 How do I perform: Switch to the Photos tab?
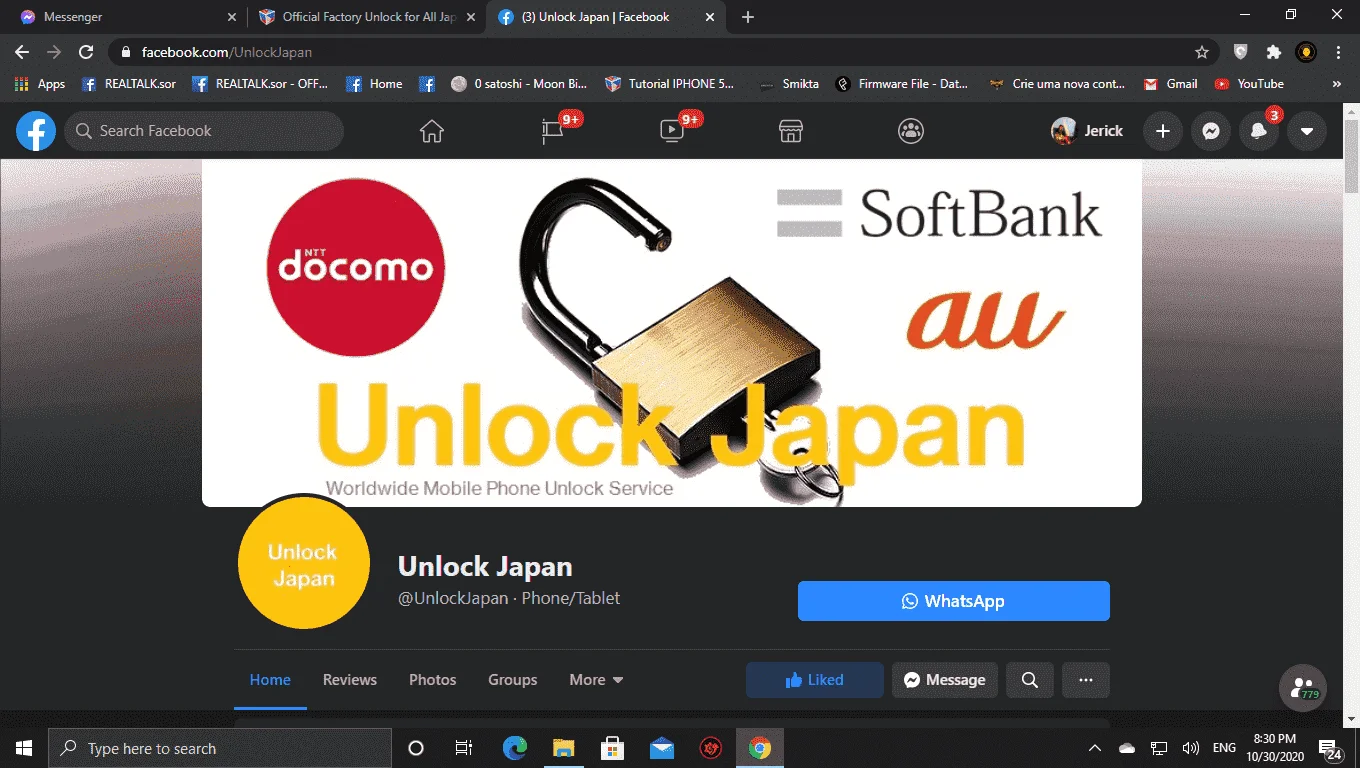point(433,680)
